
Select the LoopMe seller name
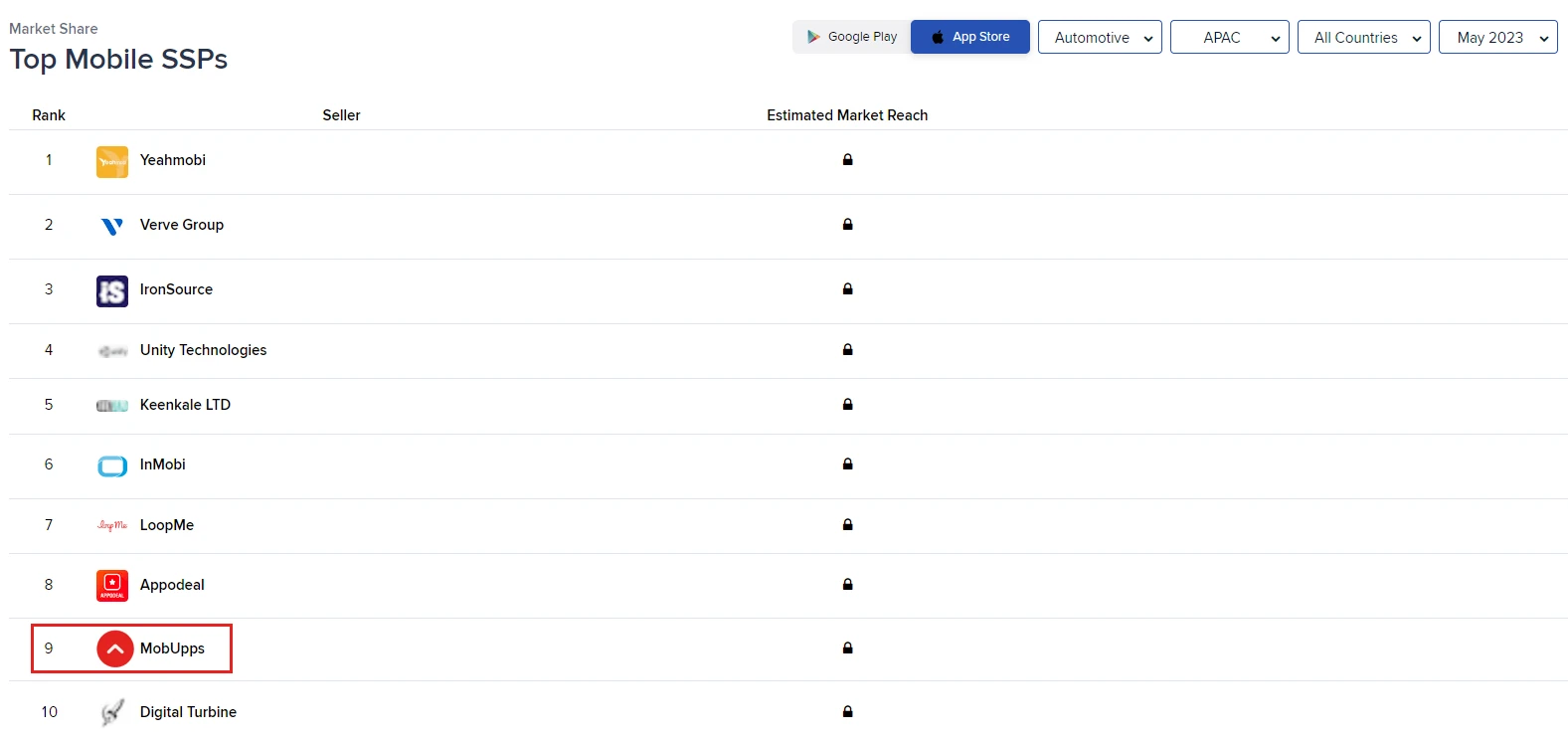(167, 525)
